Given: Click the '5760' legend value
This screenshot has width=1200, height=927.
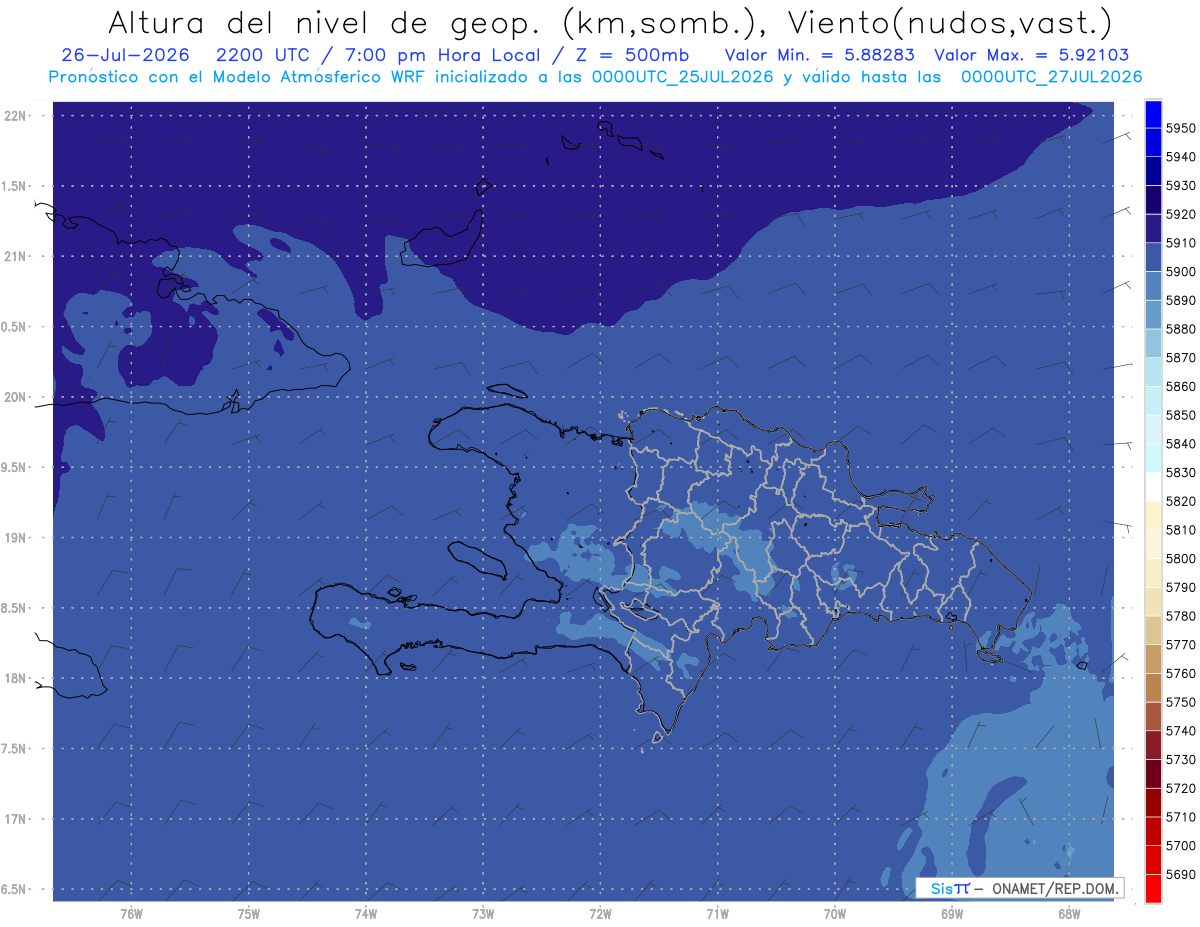Looking at the screenshot, I should (1181, 674).
